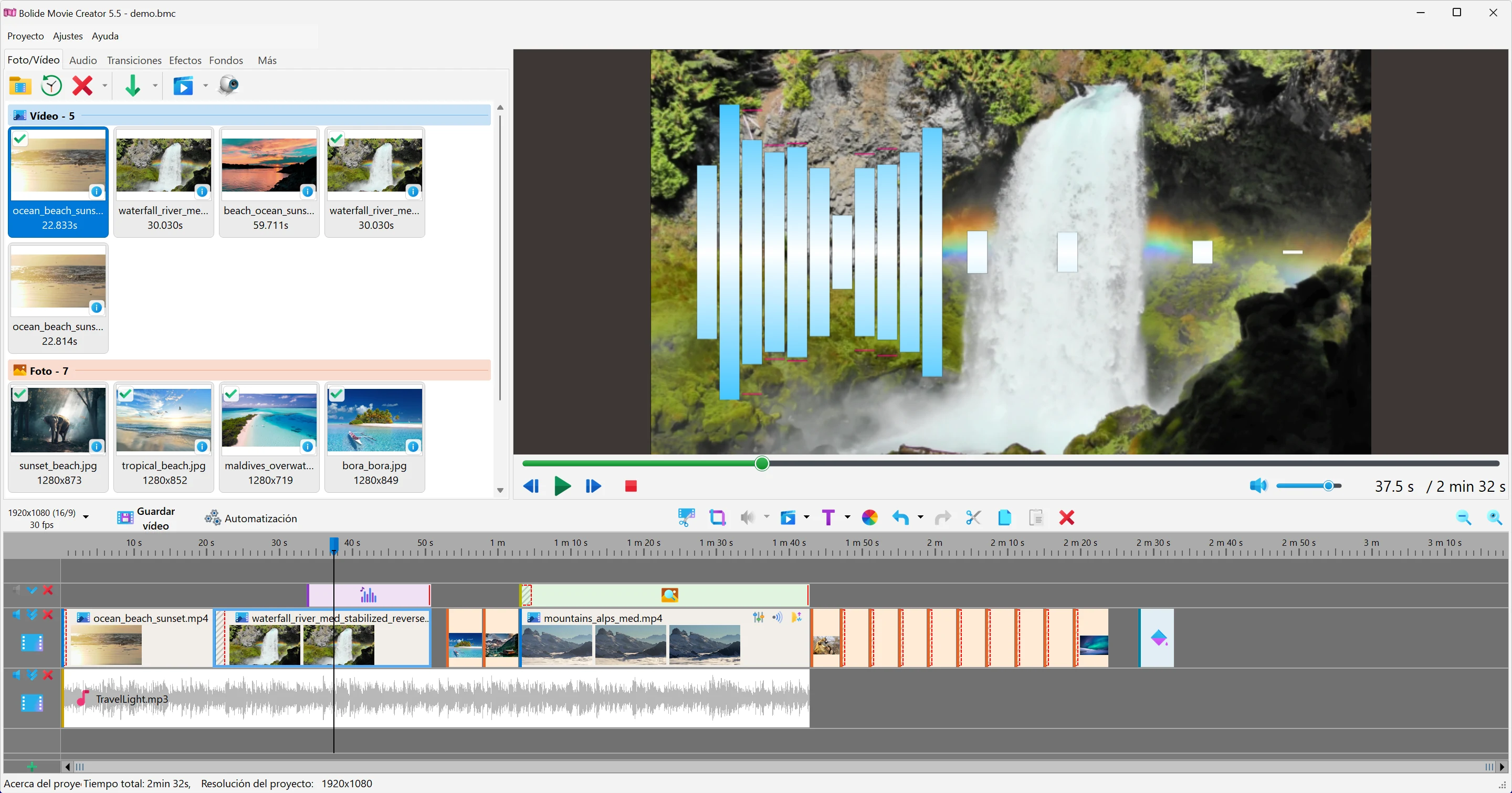Screen dimensions: 1512x793
Task: Select the beach_ocean_suns... 59.711s video thumbnail
Action: point(269,183)
